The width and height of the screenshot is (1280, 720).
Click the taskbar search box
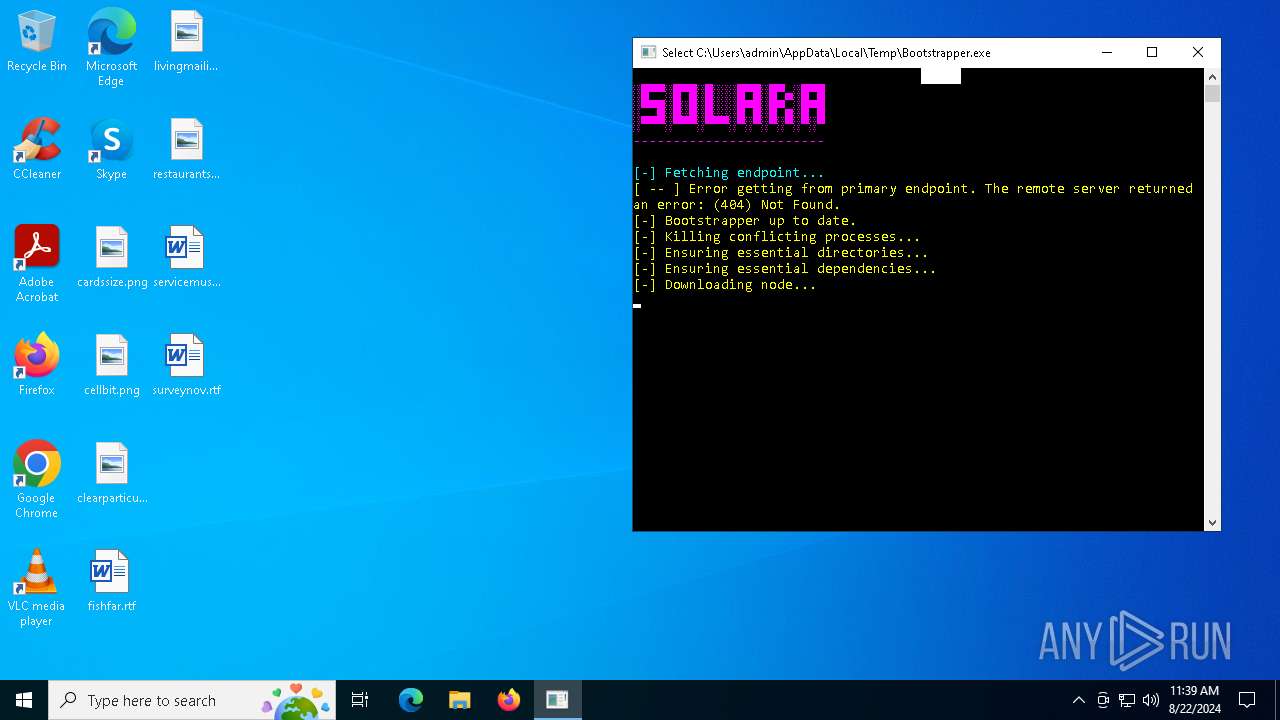[x=192, y=700]
